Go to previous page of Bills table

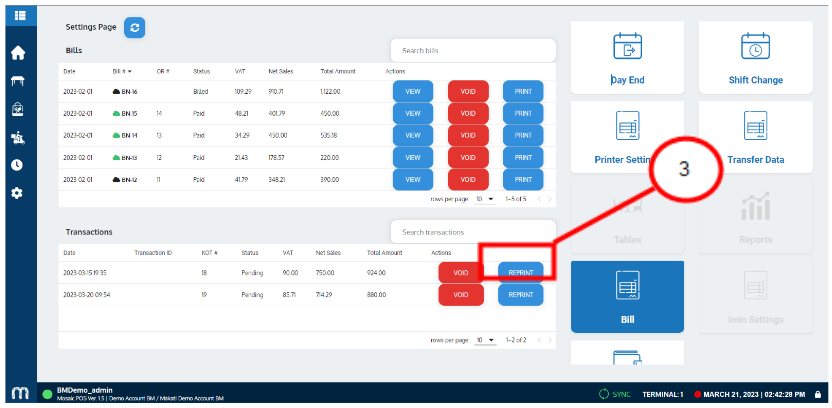click(539, 199)
